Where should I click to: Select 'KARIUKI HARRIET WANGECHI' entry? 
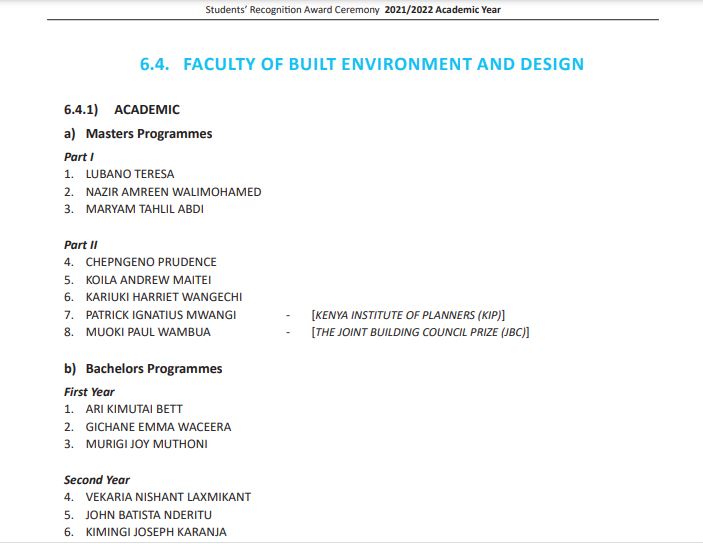pyautogui.click(x=164, y=297)
